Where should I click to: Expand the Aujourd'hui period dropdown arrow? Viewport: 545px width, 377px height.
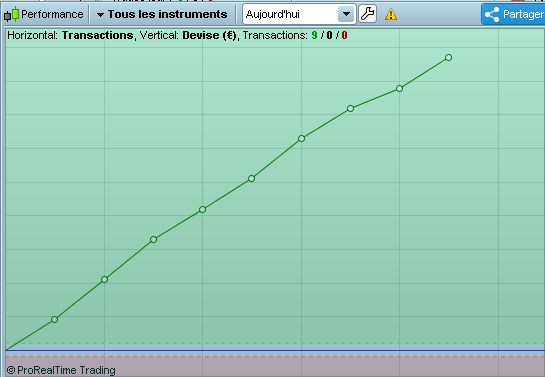coord(346,14)
